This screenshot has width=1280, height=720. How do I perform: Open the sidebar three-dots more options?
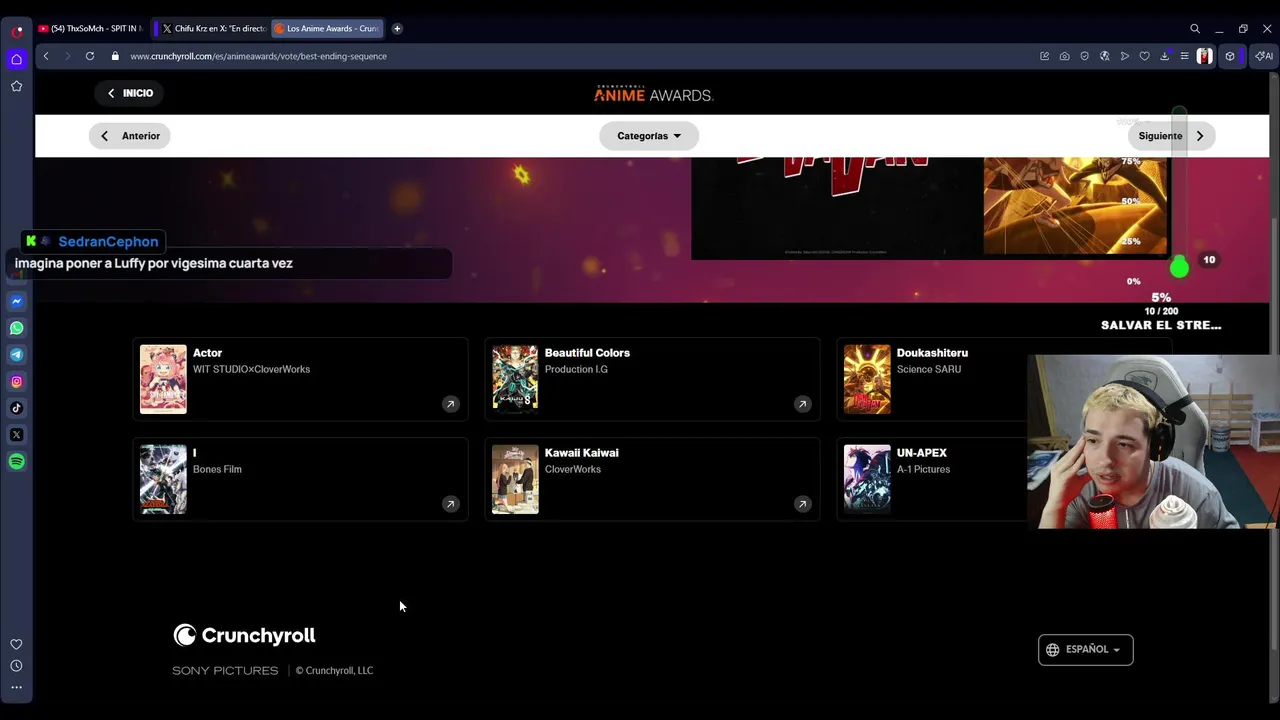pyautogui.click(x=16, y=687)
